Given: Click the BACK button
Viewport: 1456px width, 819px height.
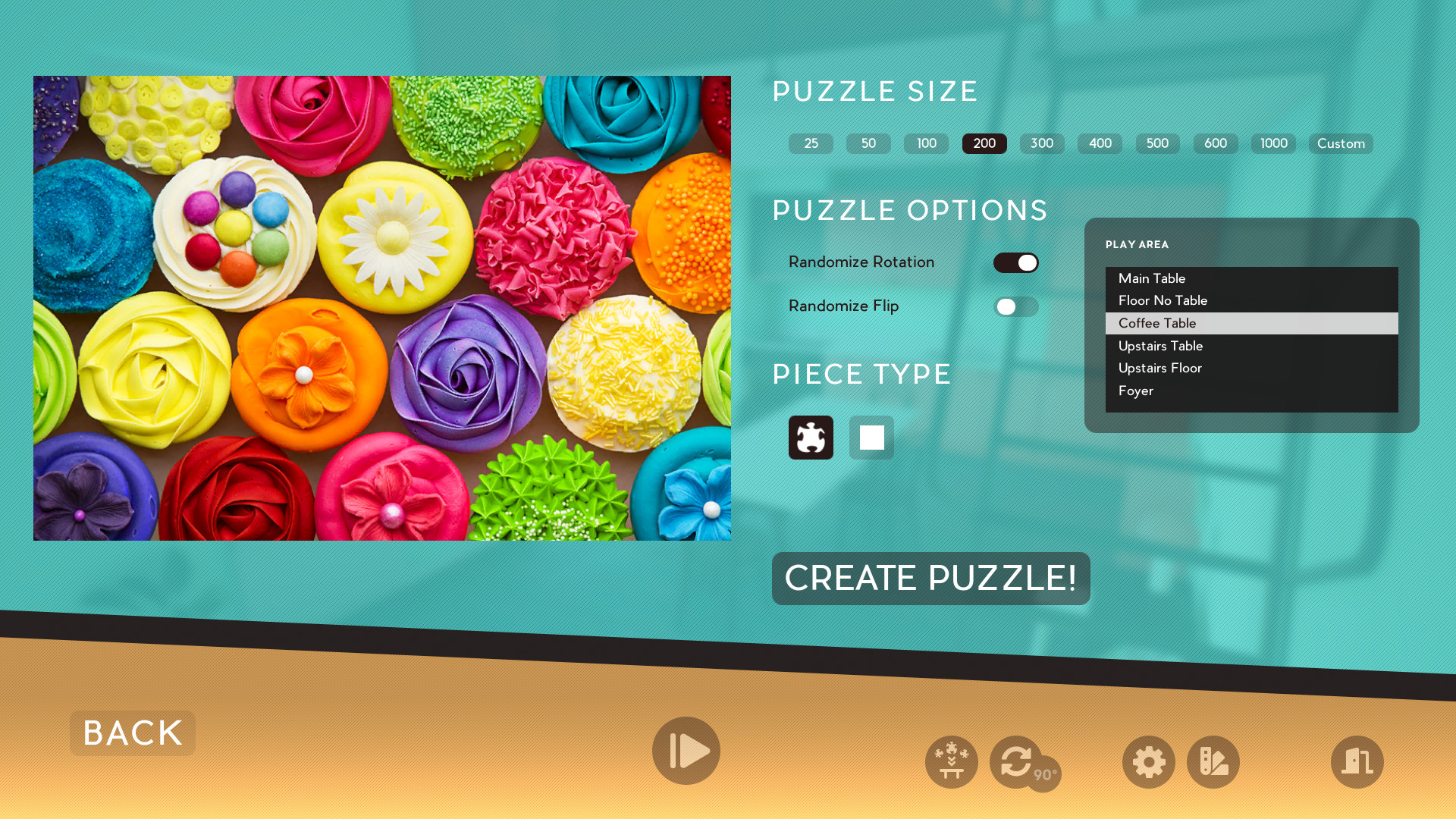Looking at the screenshot, I should pos(132,732).
